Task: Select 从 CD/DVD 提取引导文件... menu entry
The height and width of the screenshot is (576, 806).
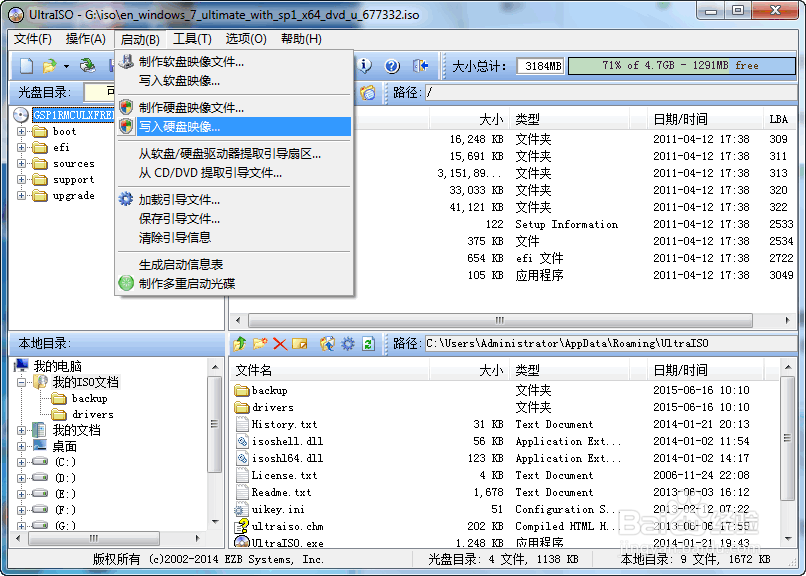Action: pos(234,173)
